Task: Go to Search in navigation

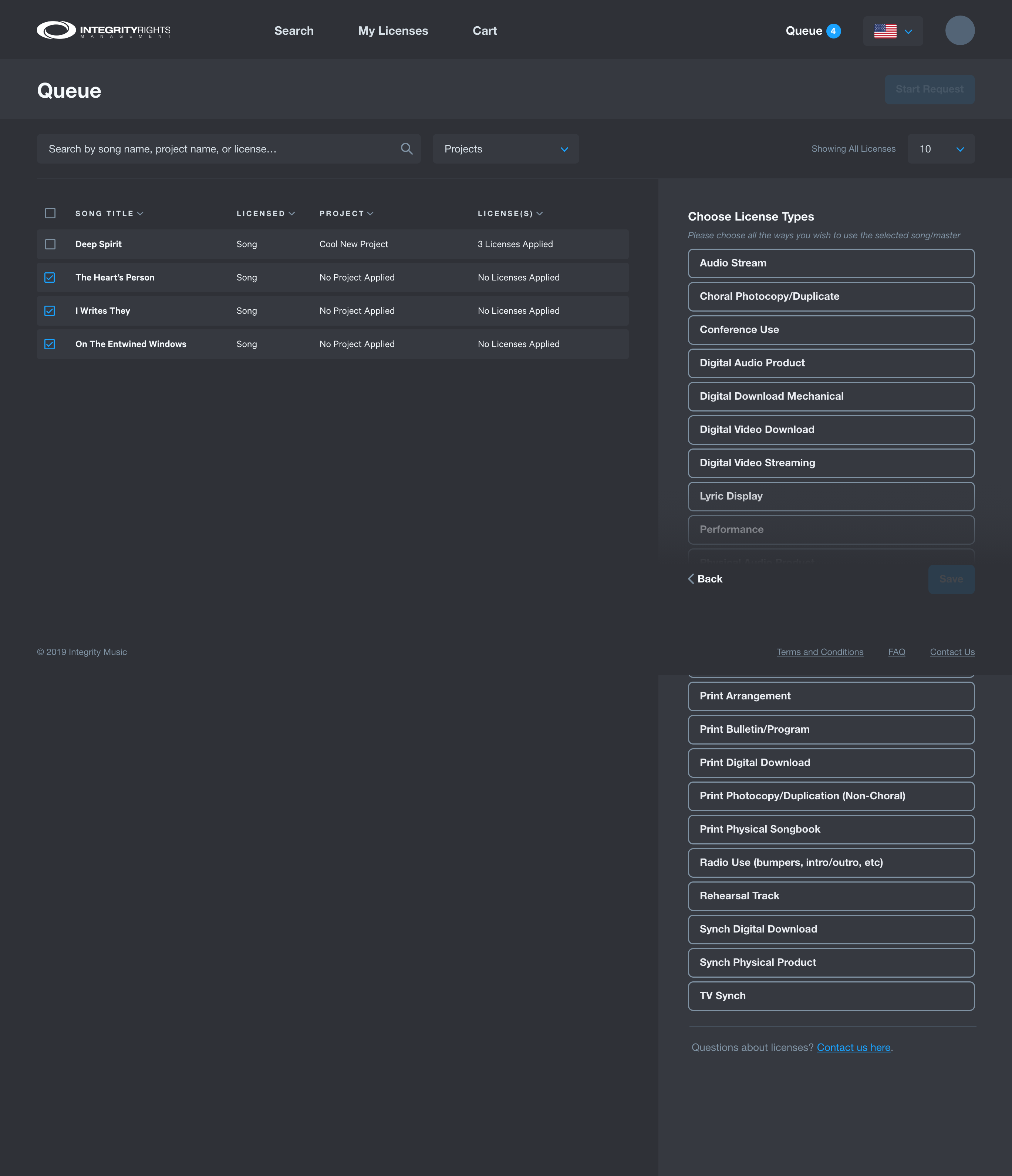Action: [294, 31]
